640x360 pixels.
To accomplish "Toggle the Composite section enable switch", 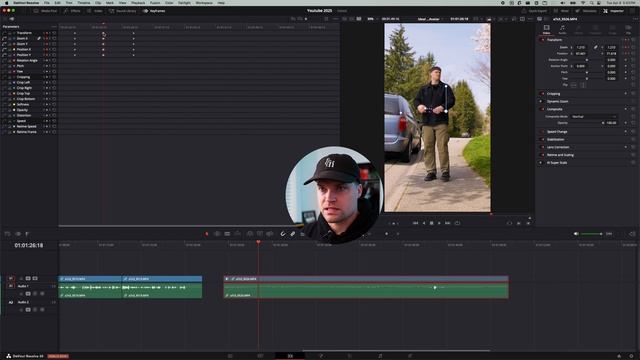I will 542,109.
